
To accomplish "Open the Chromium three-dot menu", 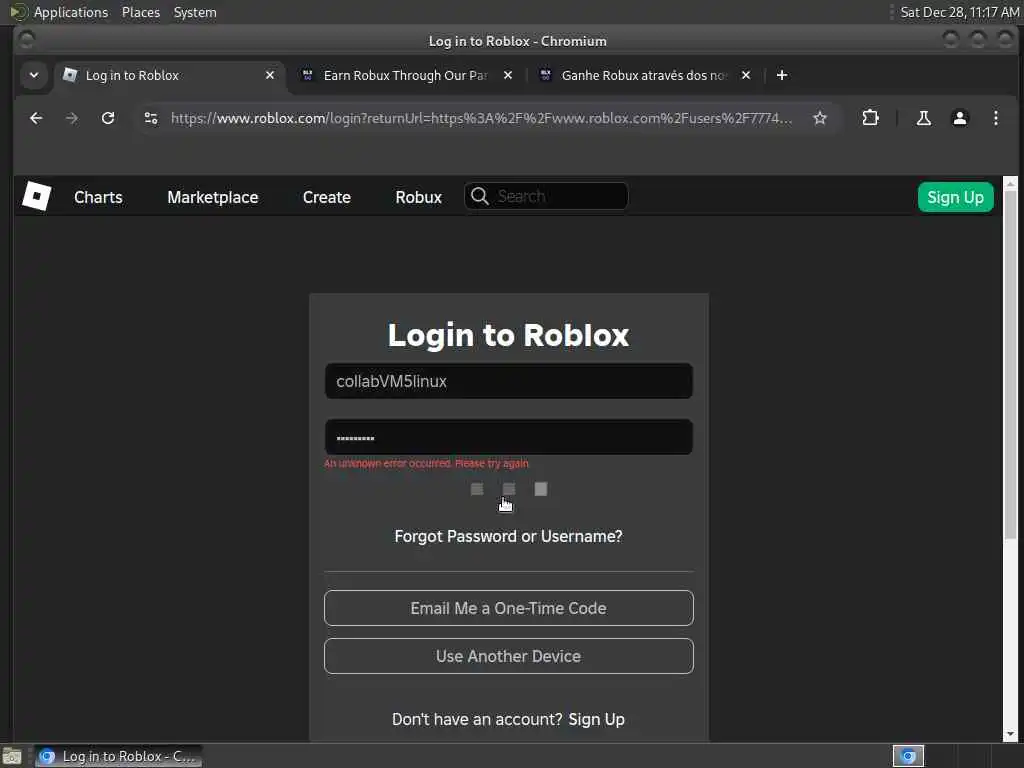I will click(995, 118).
